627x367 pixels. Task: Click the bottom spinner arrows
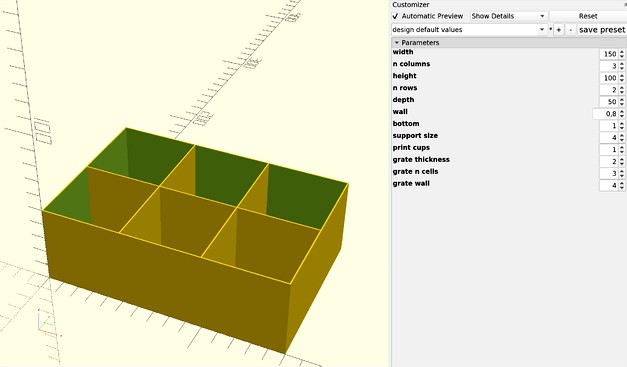point(622,126)
